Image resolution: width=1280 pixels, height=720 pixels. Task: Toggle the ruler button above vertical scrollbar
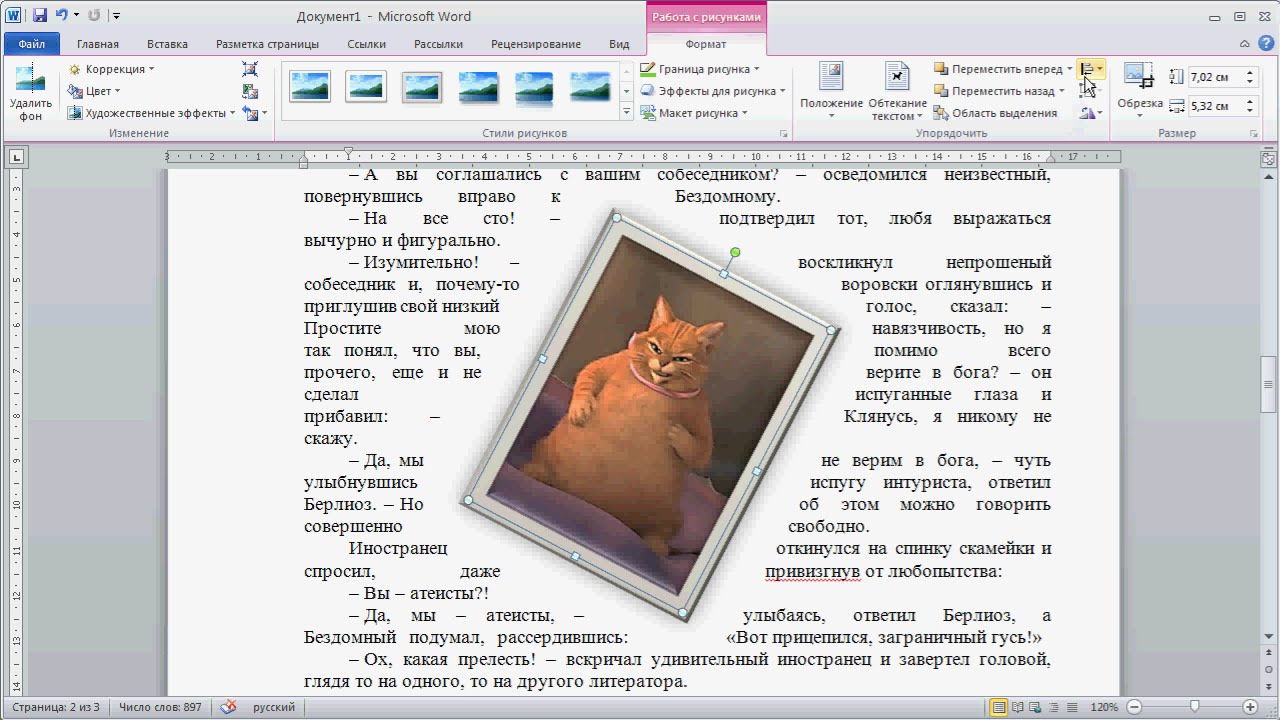pos(1268,158)
